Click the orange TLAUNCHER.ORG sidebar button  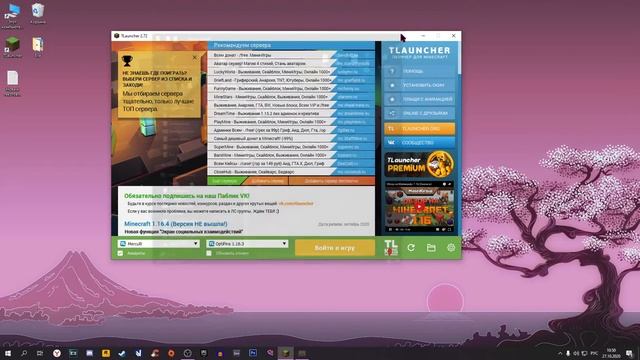[x=420, y=129]
